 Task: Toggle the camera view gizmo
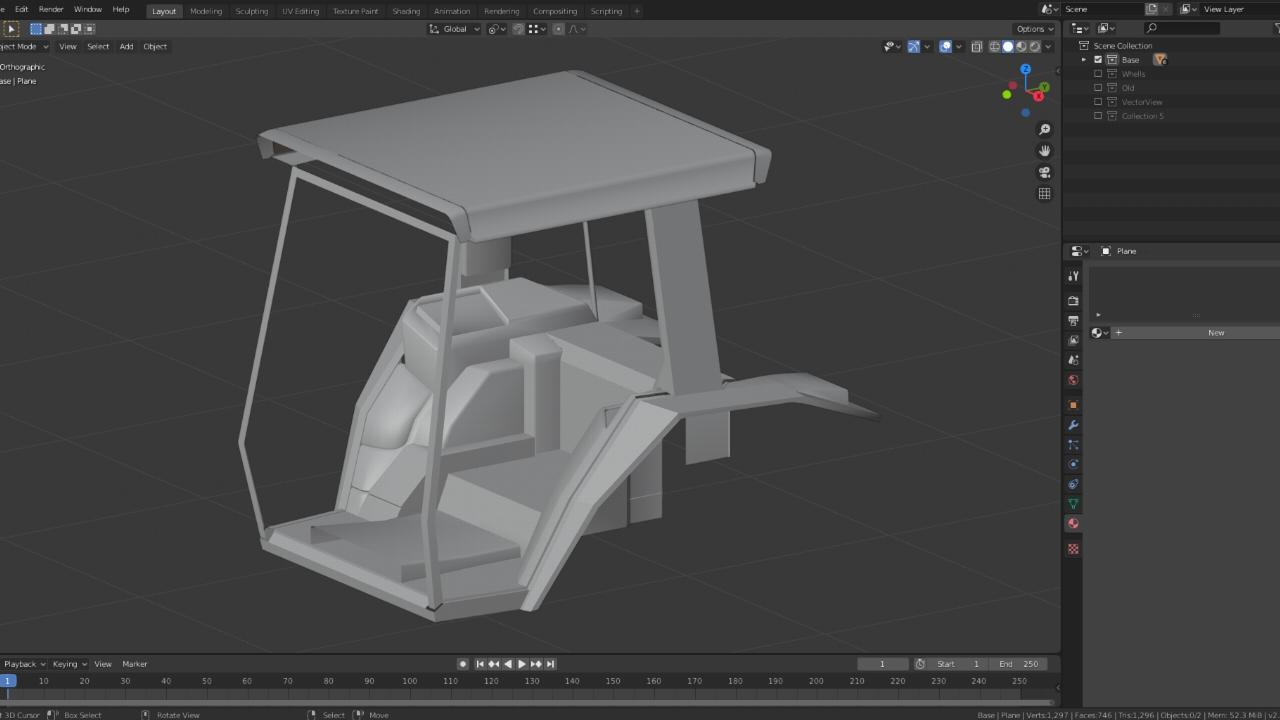coord(1044,172)
